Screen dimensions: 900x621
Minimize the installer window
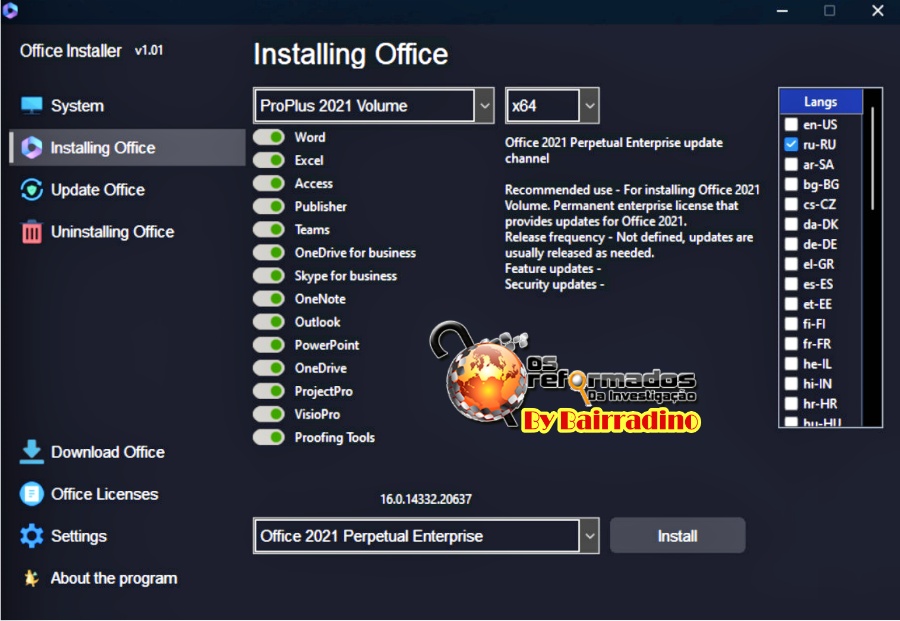(782, 10)
